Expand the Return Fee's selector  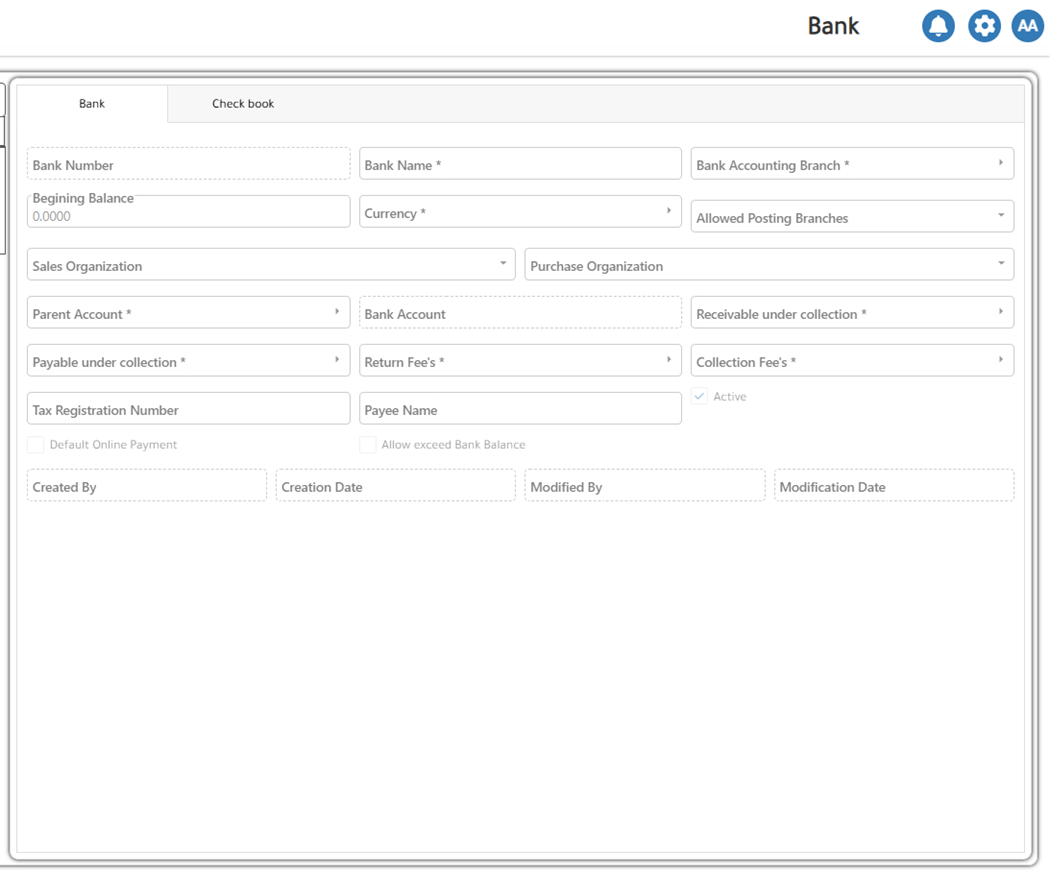[x=669, y=360]
